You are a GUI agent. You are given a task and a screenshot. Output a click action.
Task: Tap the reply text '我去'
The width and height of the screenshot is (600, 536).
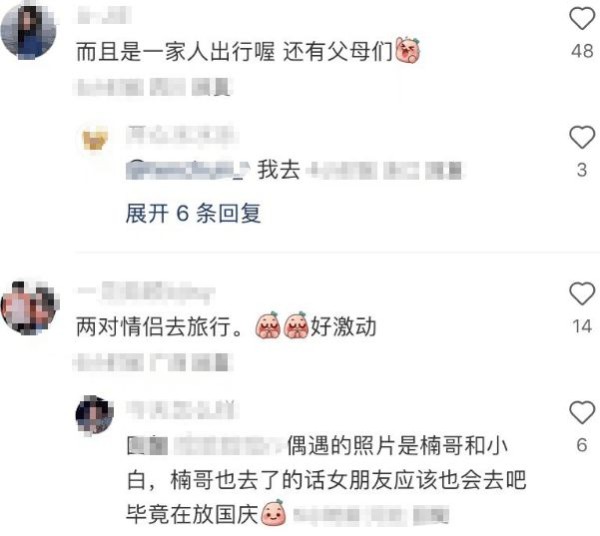click(279, 169)
